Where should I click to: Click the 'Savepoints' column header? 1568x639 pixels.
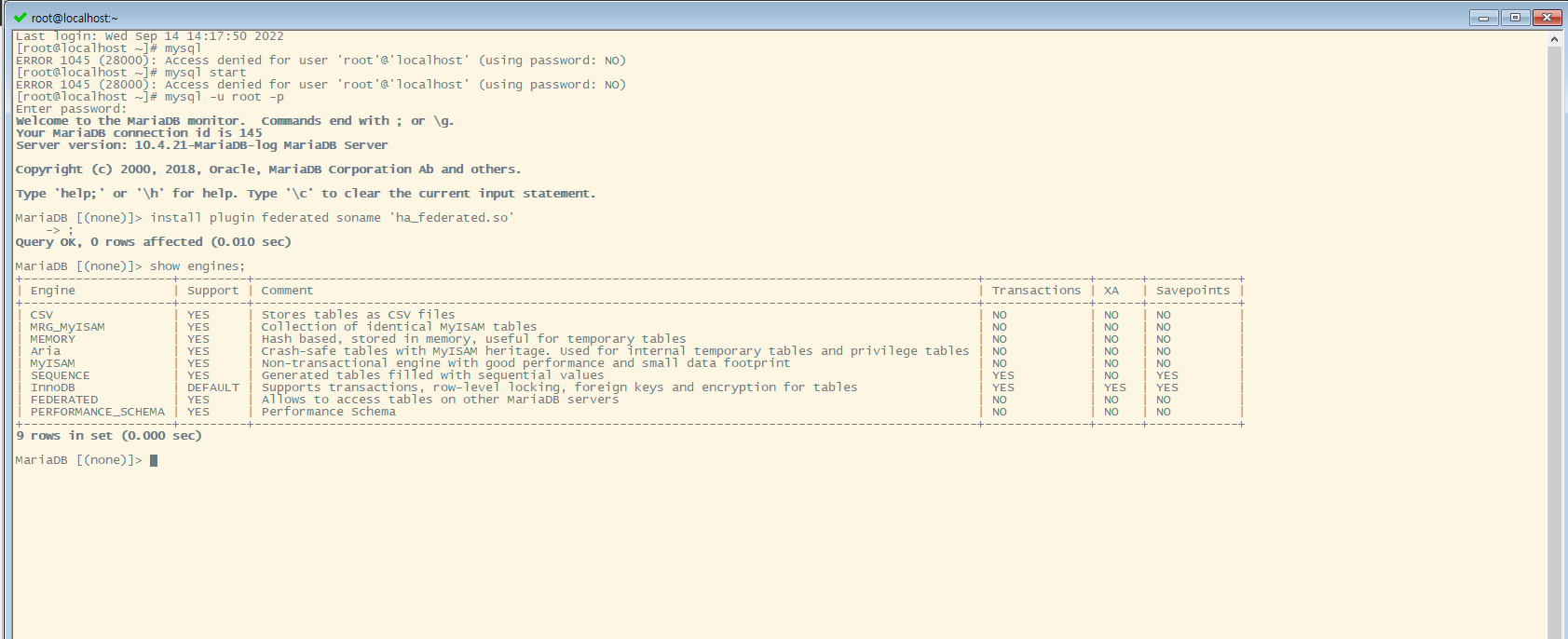[x=1193, y=291]
